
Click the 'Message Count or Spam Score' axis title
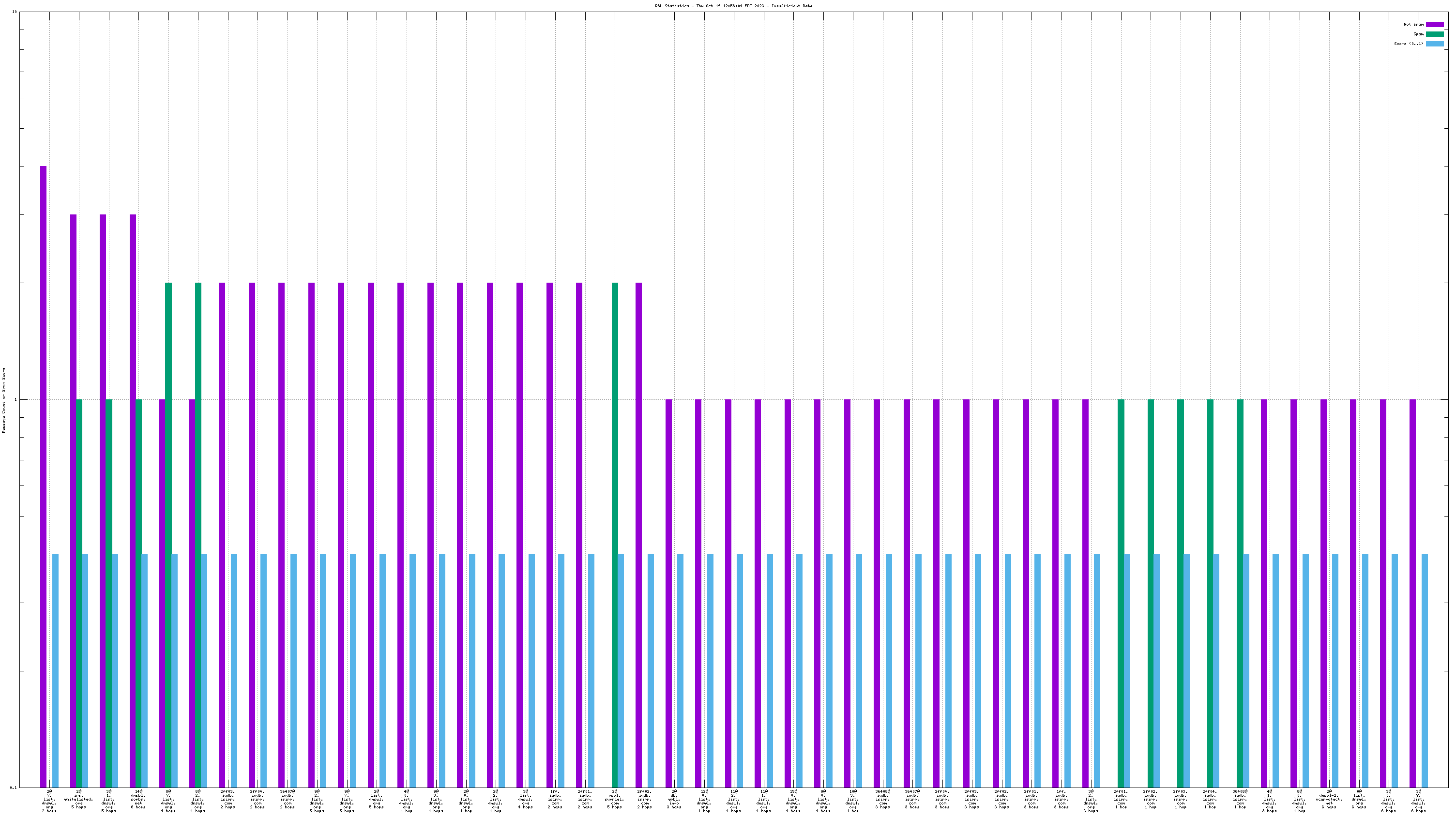click(3, 400)
